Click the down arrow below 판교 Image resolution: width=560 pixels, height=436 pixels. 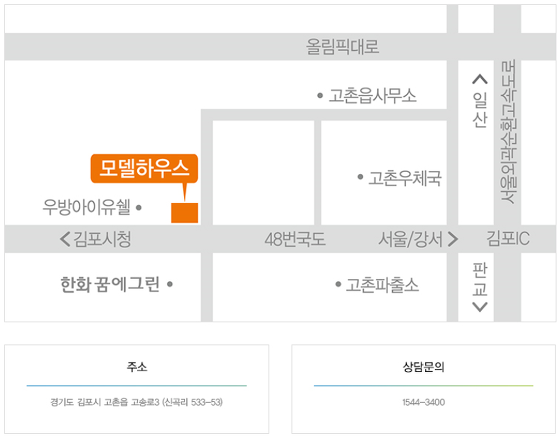click(480, 307)
